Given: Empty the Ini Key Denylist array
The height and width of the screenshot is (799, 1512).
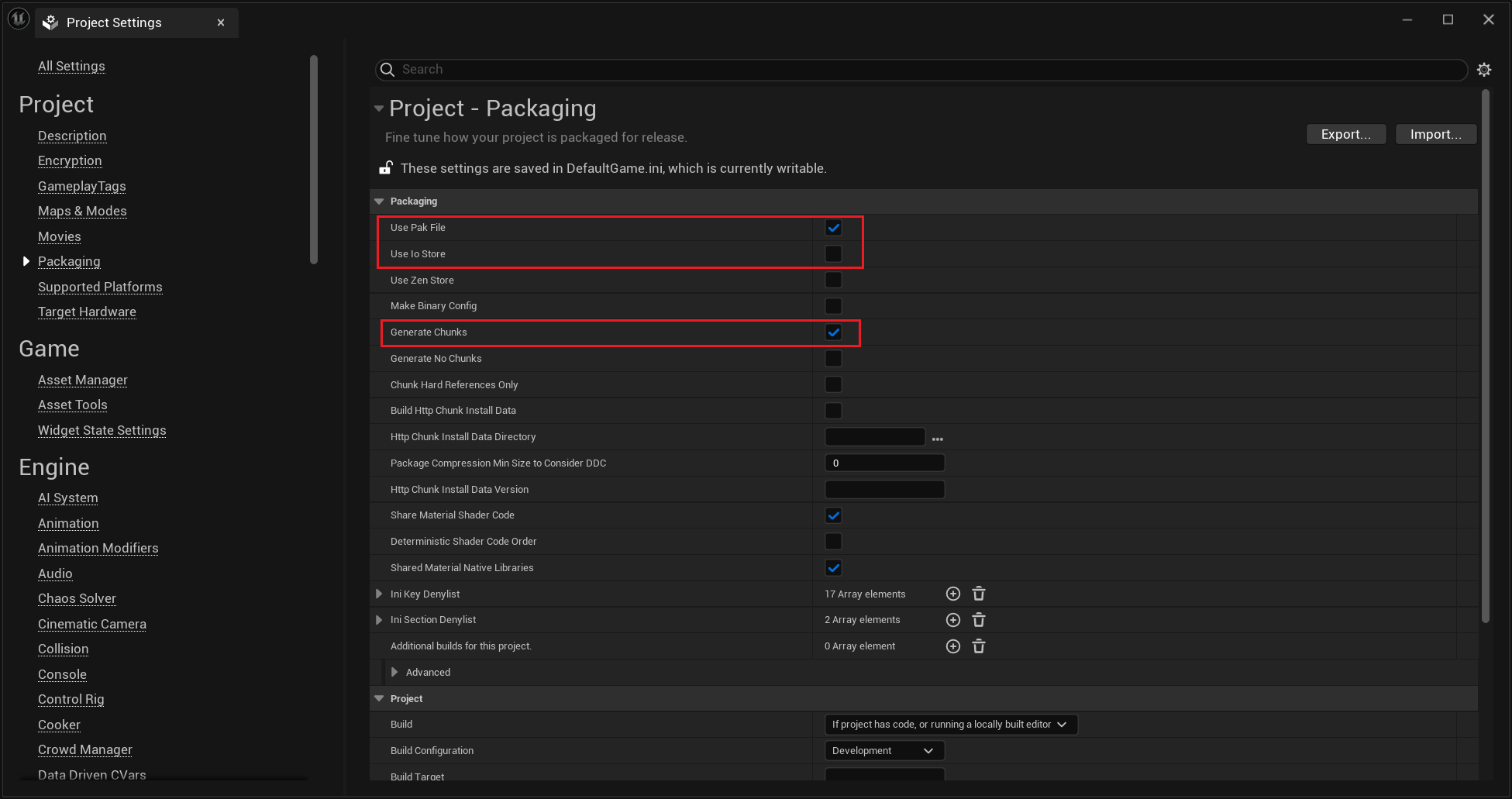Looking at the screenshot, I should click(x=979, y=594).
